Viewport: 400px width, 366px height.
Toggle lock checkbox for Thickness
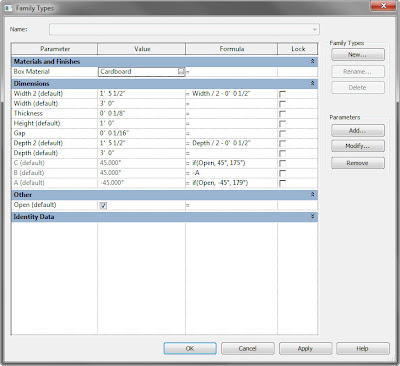pyautogui.click(x=282, y=114)
